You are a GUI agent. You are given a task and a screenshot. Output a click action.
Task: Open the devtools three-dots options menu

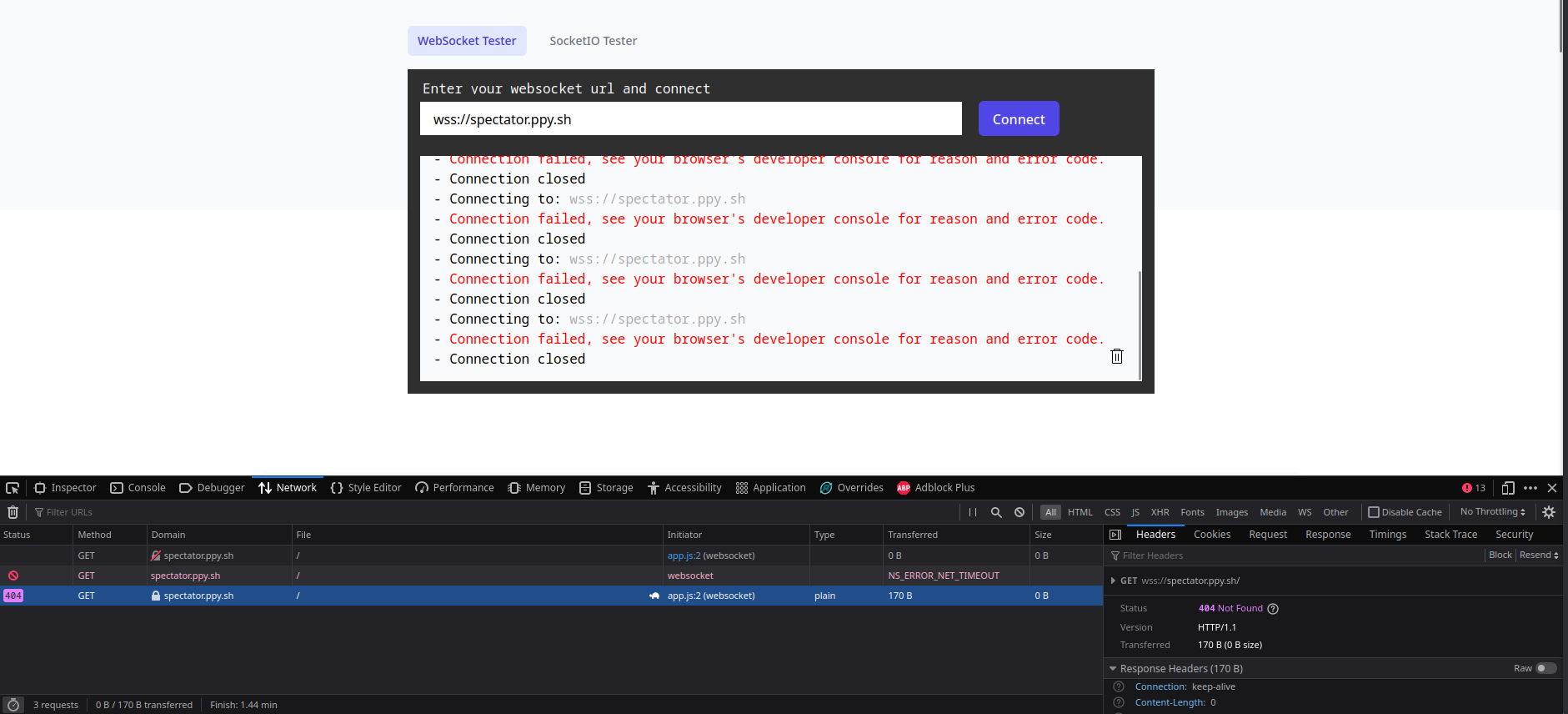(x=1530, y=488)
